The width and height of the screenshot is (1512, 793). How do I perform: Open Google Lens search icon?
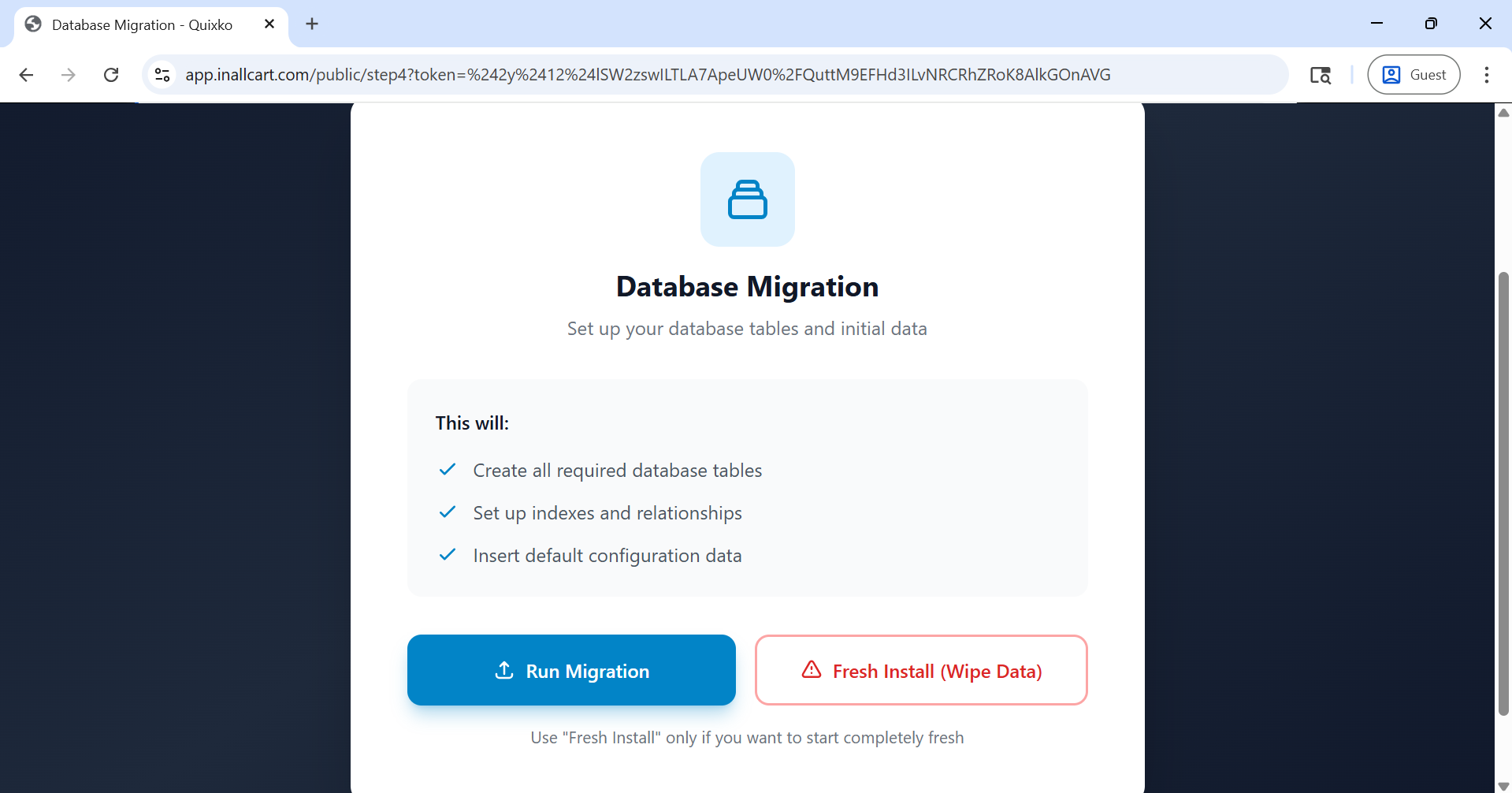[x=1321, y=75]
